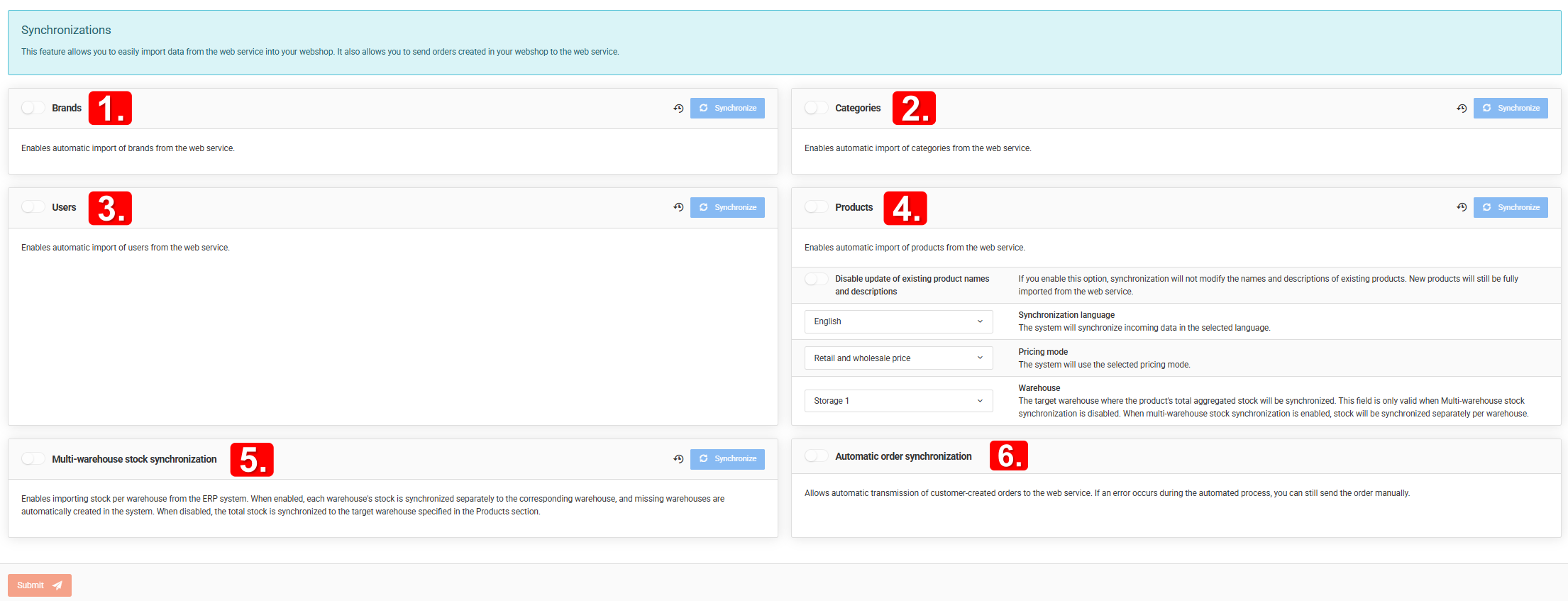Enable Multi-warehouse stock synchronization toggle
Screen dimensions: 1568x601
pos(33,458)
